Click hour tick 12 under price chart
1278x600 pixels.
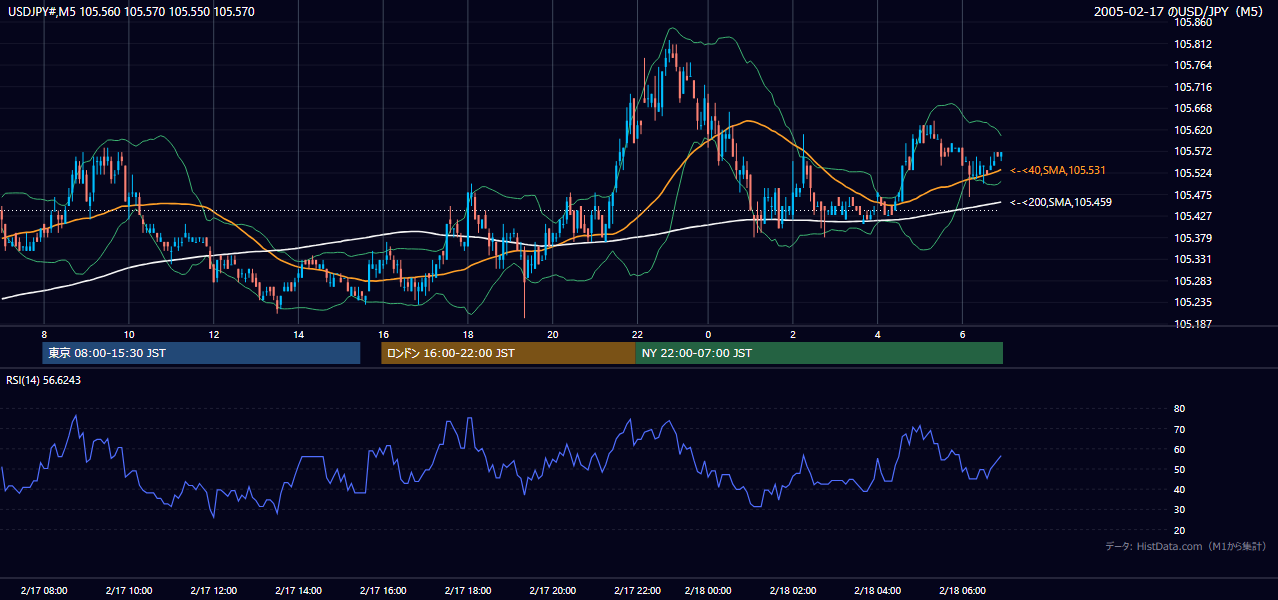point(214,333)
